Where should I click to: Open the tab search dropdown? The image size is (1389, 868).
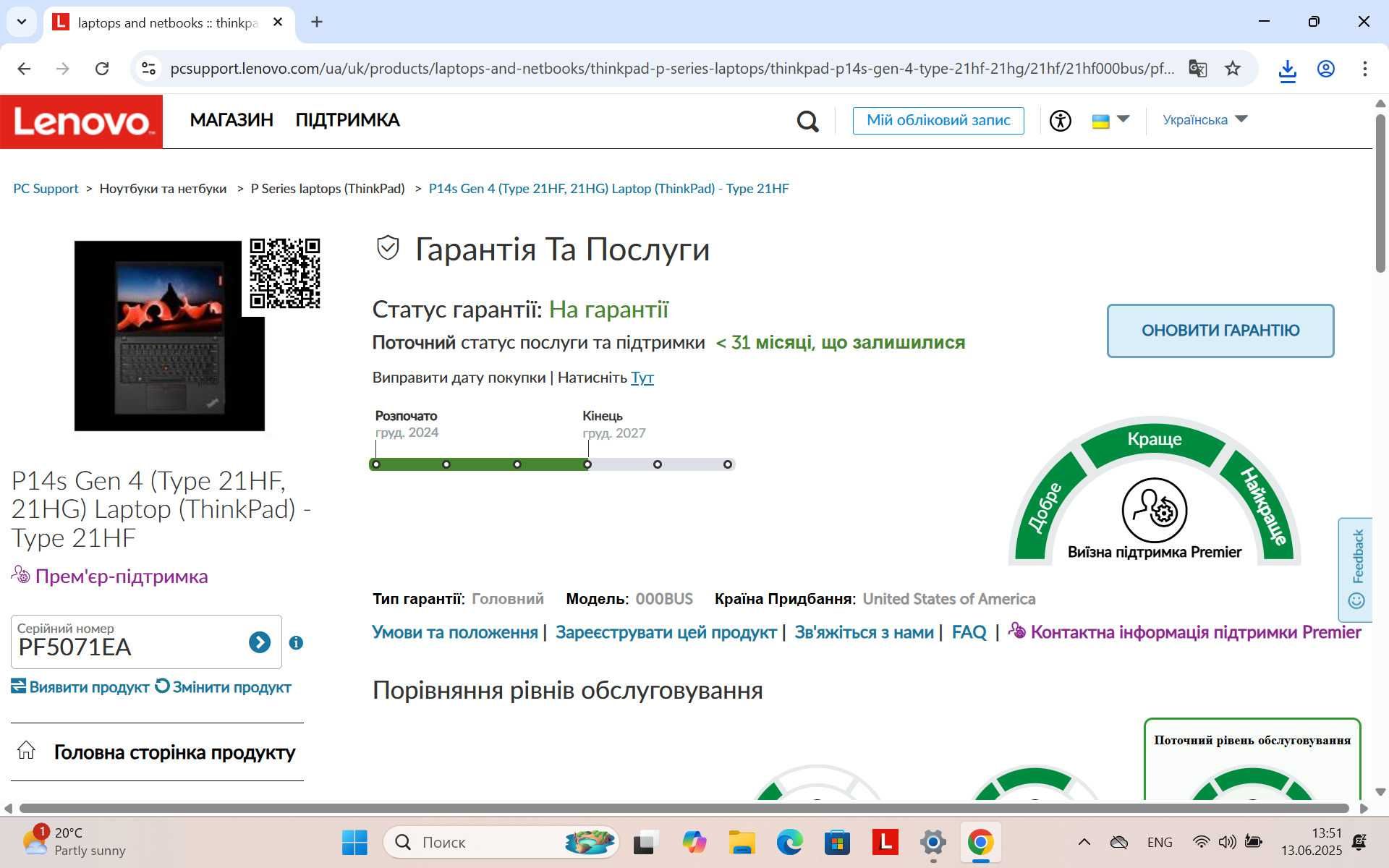click(22, 22)
